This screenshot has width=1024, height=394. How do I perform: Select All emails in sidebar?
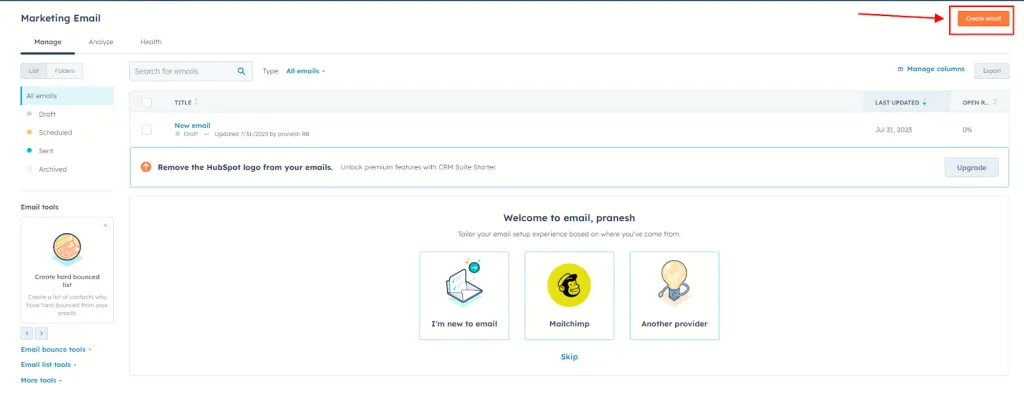click(x=67, y=96)
